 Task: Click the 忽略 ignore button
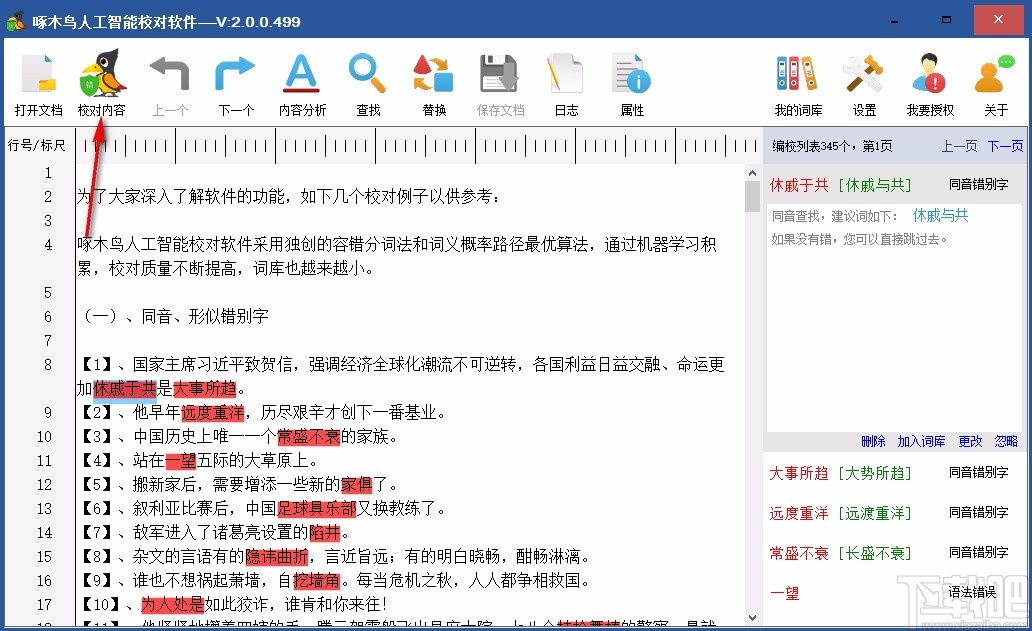coord(1006,440)
